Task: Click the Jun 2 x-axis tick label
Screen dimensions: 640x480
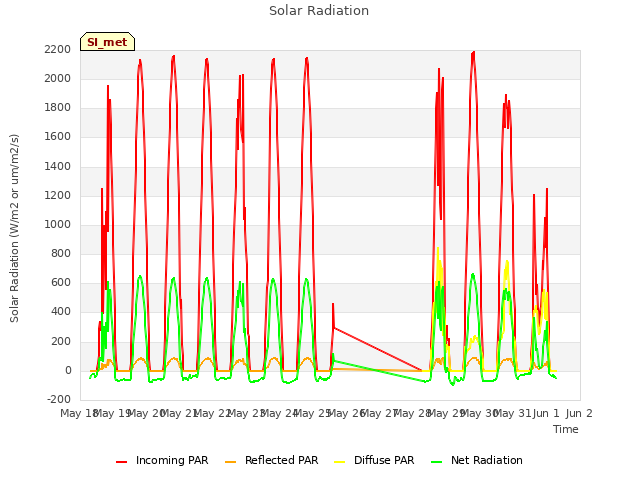Action: coord(579,413)
